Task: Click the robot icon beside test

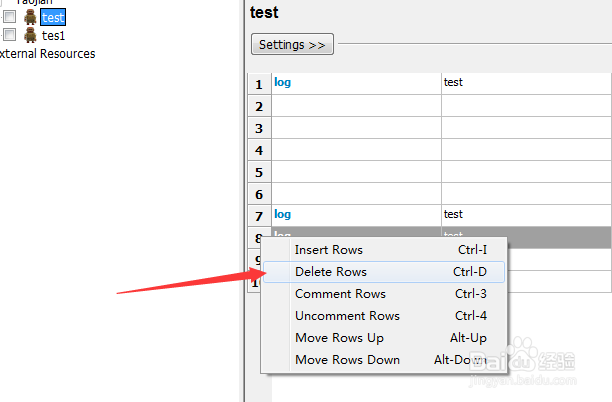Action: (x=30, y=18)
